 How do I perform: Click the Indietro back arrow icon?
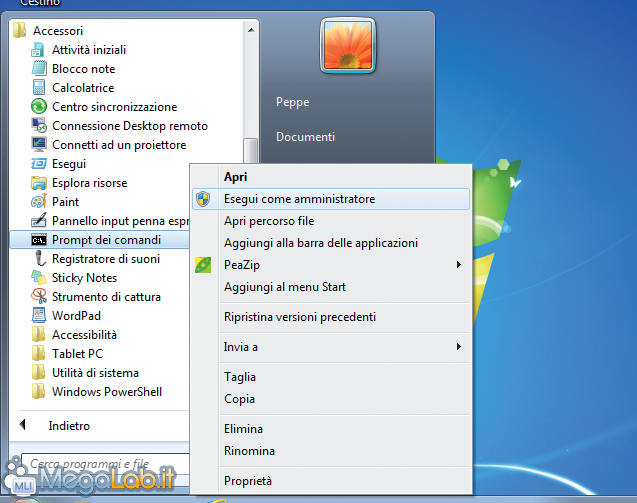(x=23, y=425)
